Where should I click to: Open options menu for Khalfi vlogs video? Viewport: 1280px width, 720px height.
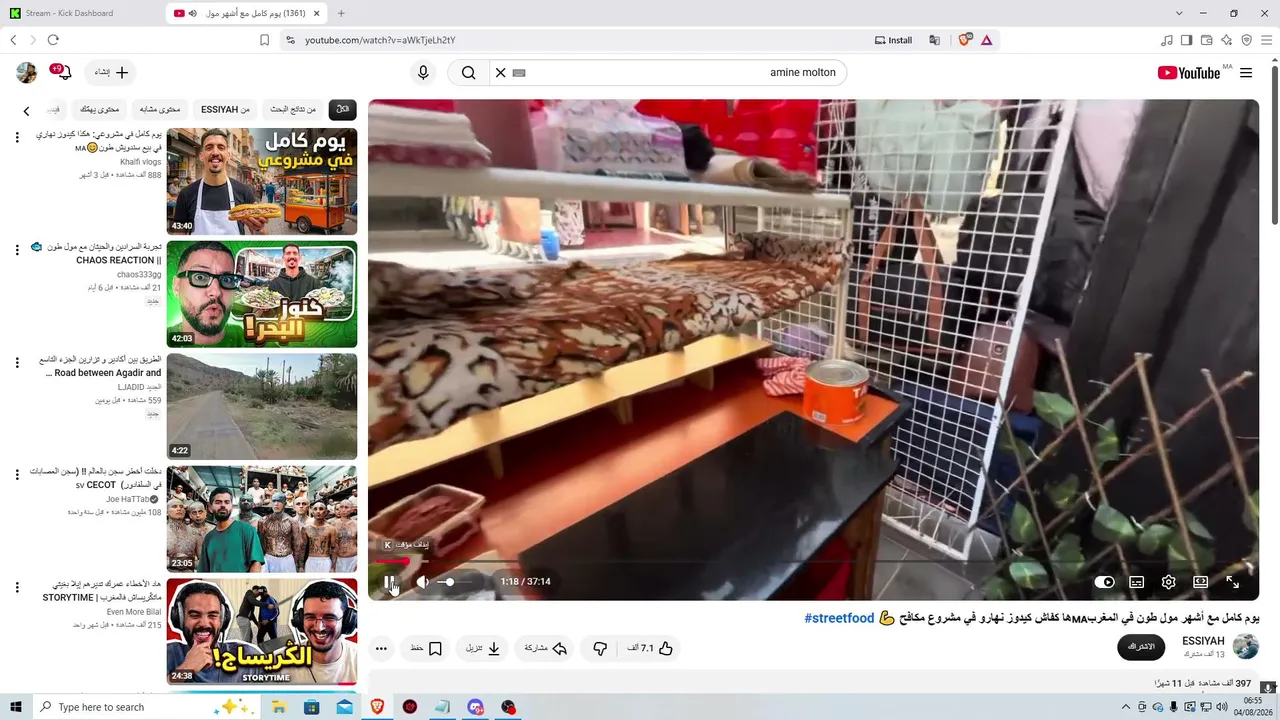point(17,137)
